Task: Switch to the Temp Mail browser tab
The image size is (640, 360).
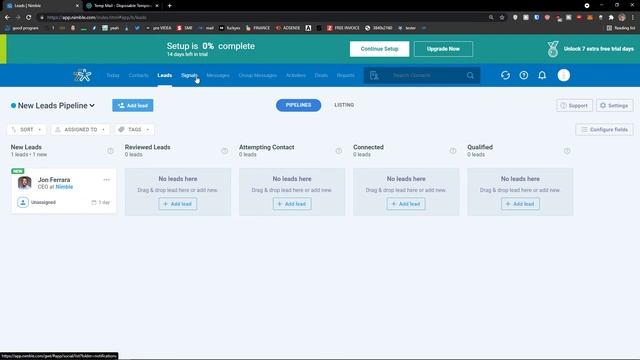Action: (x=122, y=6)
